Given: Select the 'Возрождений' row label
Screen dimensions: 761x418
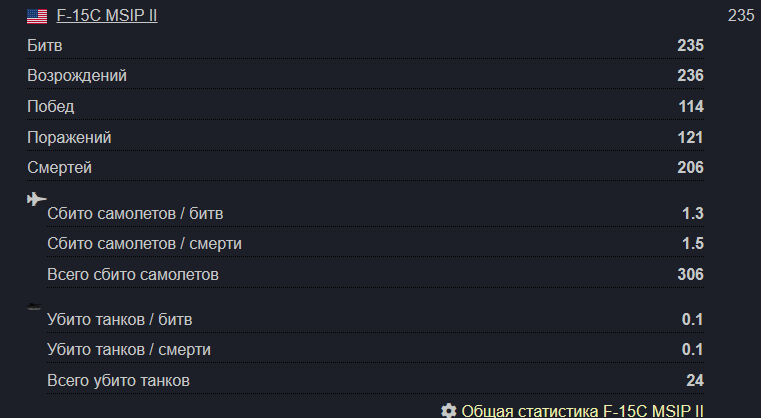Looking at the screenshot, I should pos(77,76).
